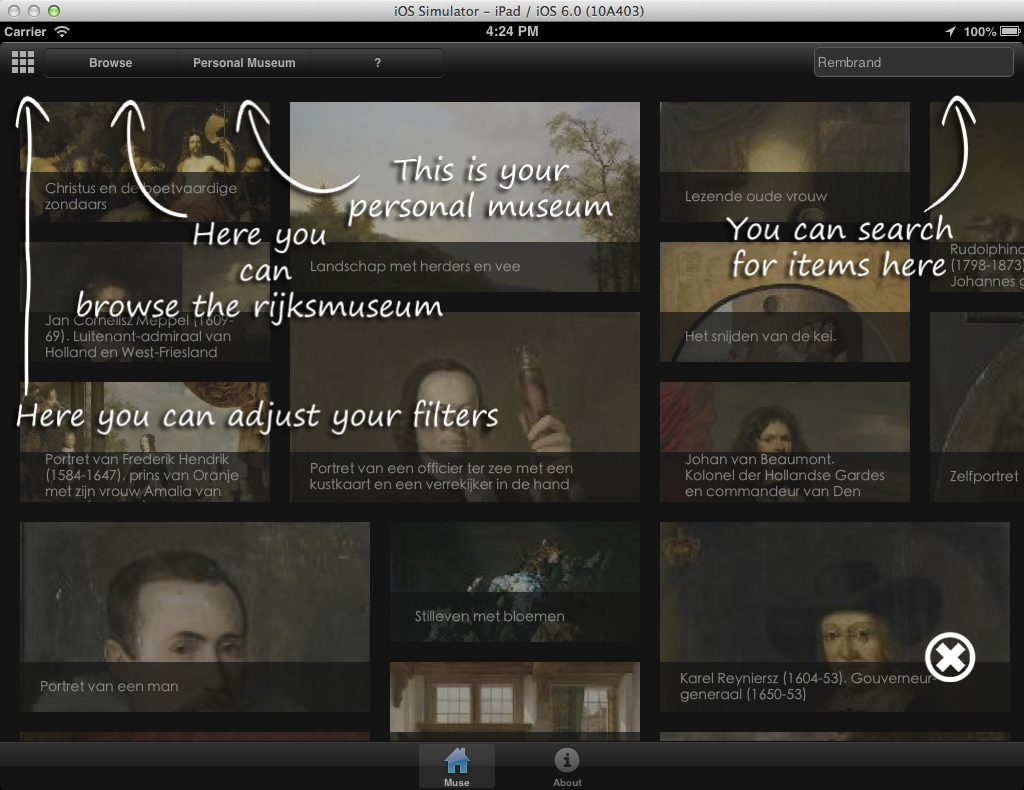1024x790 pixels.
Task: Click the location services arrow icon
Action: tap(950, 31)
